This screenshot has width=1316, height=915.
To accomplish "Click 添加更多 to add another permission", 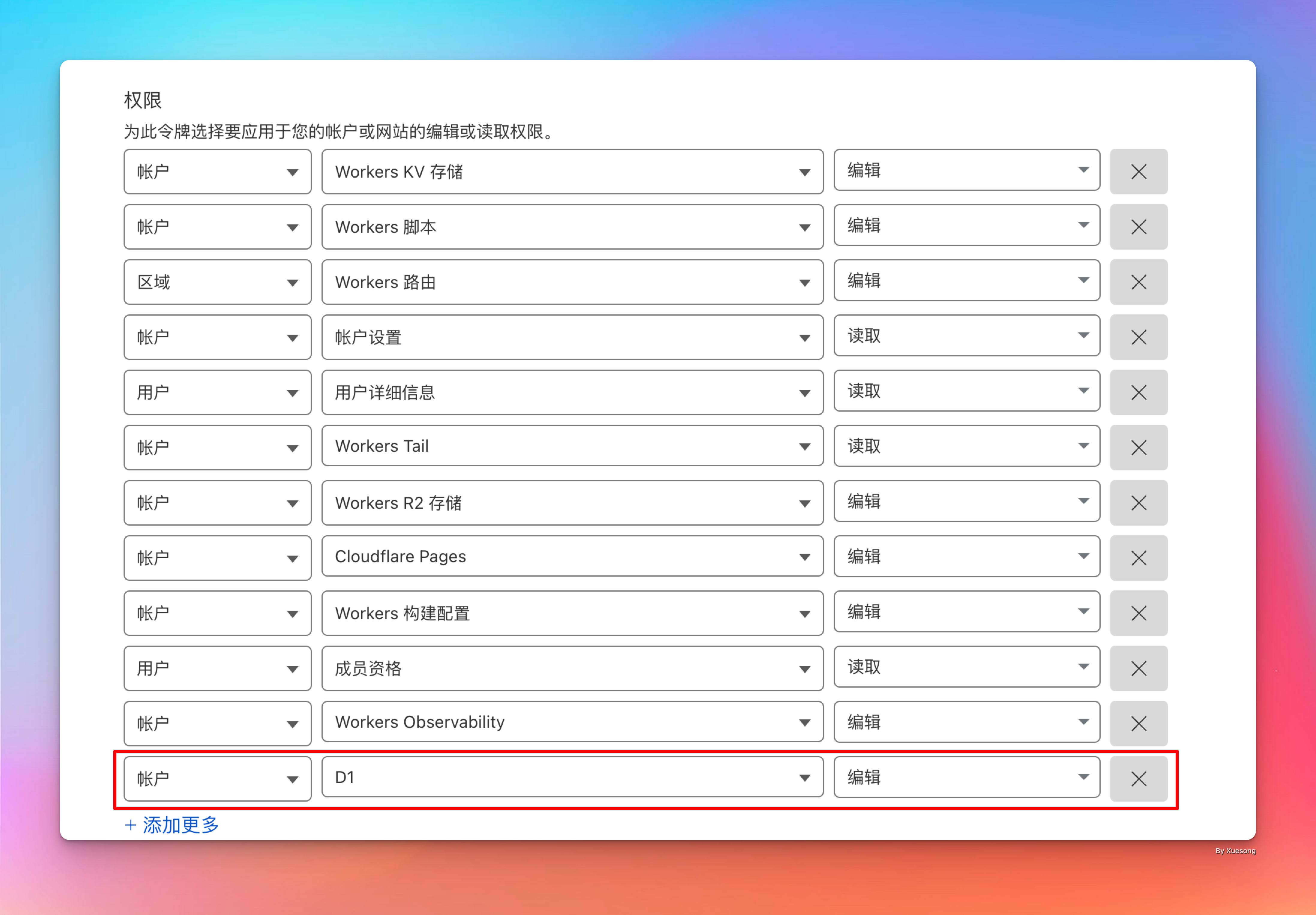I will 172,825.
